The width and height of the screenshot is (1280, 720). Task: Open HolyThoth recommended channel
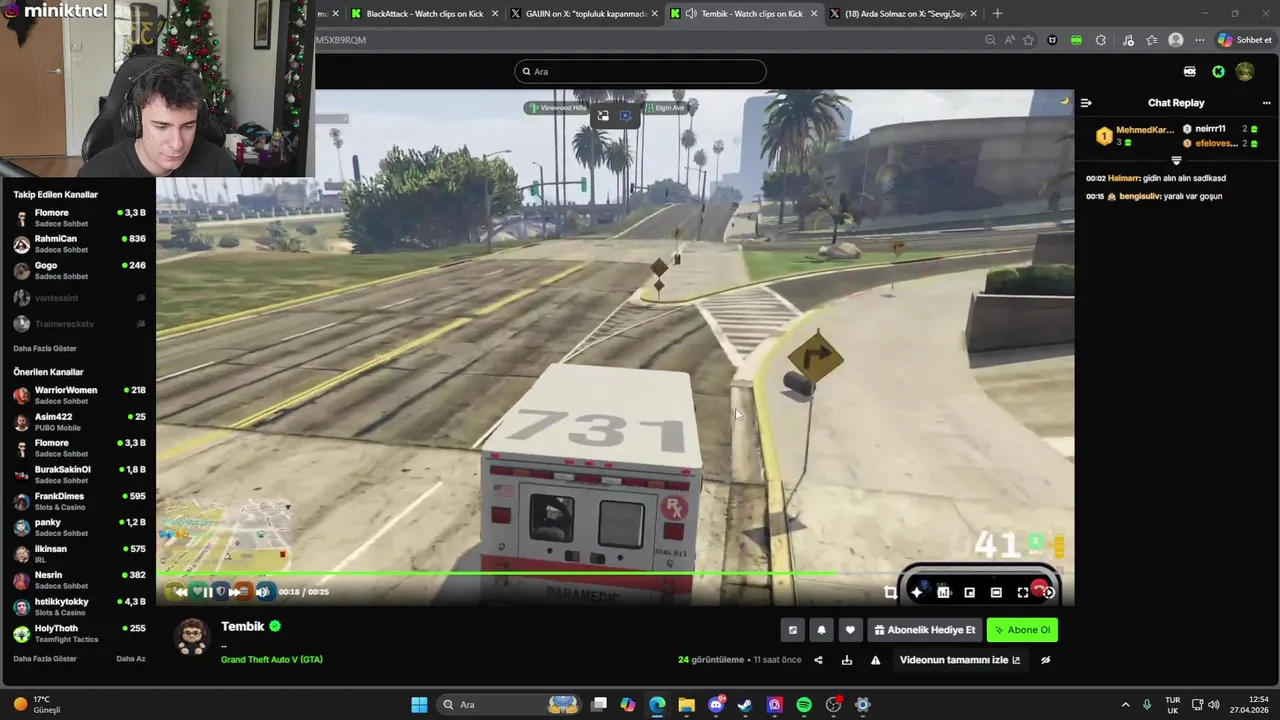[x=78, y=634]
